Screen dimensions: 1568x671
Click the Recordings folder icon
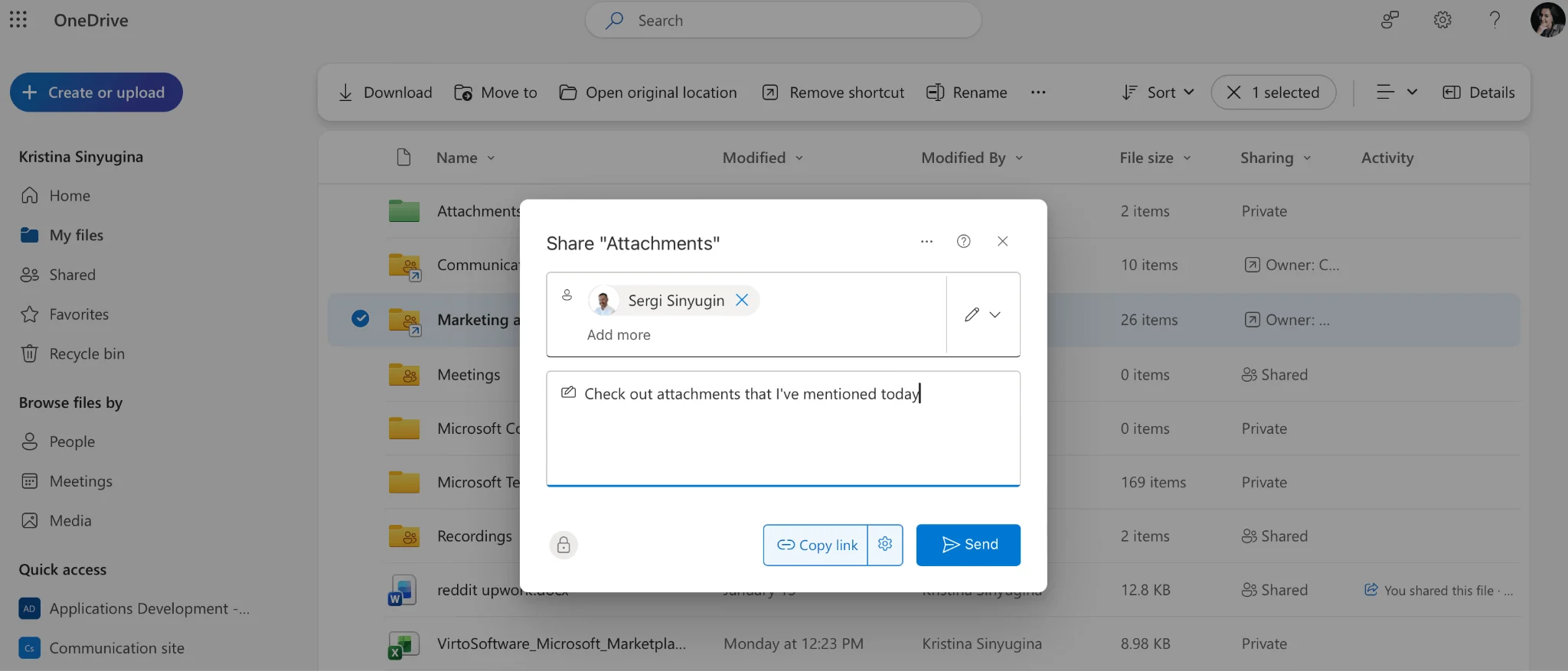pyautogui.click(x=404, y=536)
